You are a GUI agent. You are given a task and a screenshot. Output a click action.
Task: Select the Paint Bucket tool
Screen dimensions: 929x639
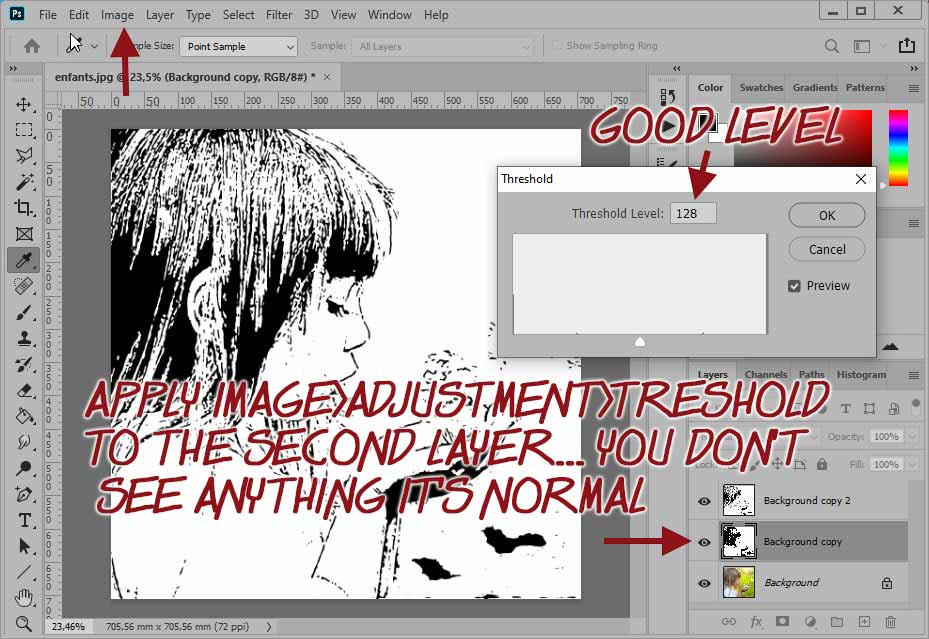24,416
